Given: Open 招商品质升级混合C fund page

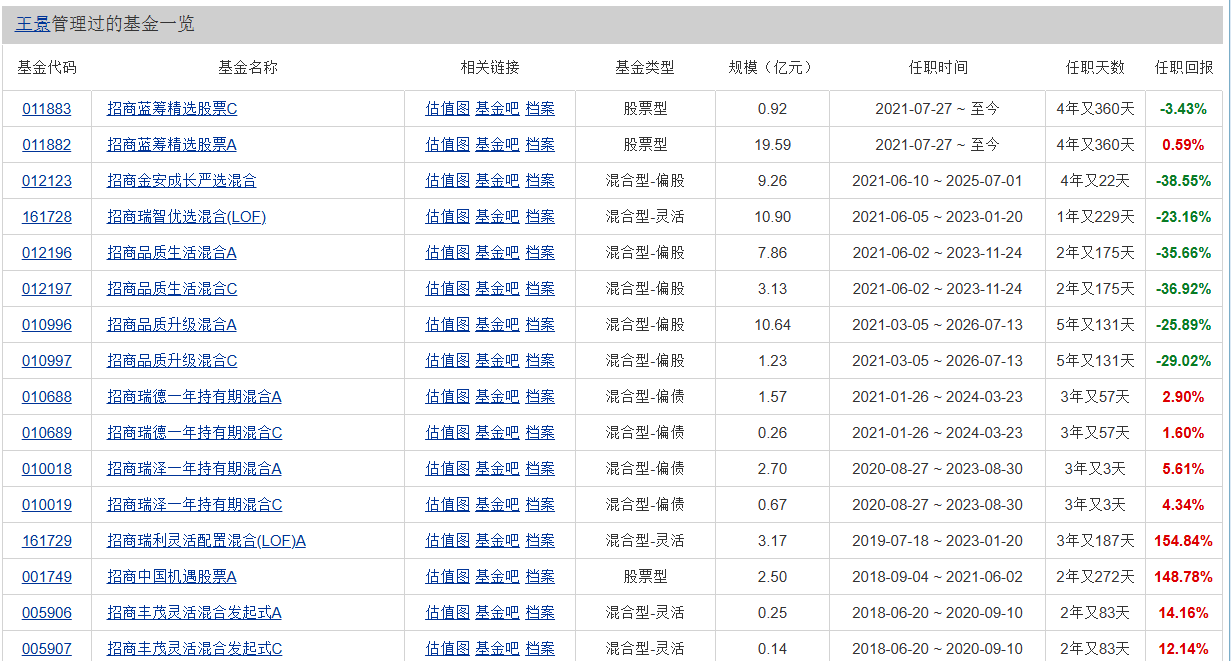Looking at the screenshot, I should click(172, 361).
